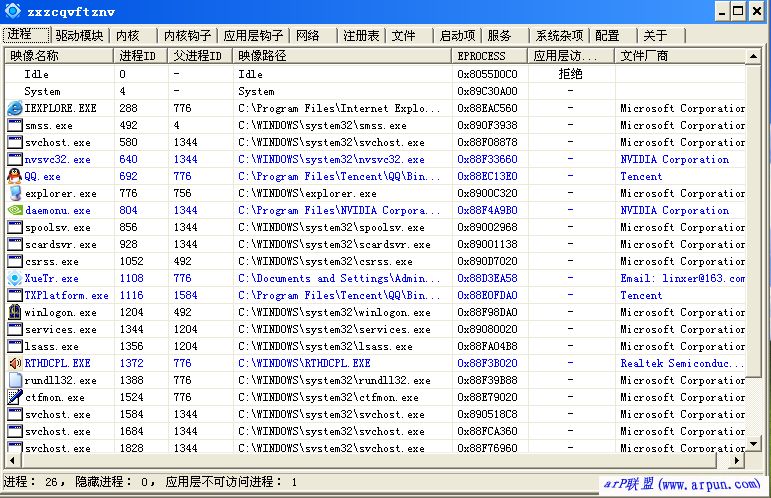Sort by 父进程ID column header
Screen dimensions: 771x498
[x=200, y=56]
